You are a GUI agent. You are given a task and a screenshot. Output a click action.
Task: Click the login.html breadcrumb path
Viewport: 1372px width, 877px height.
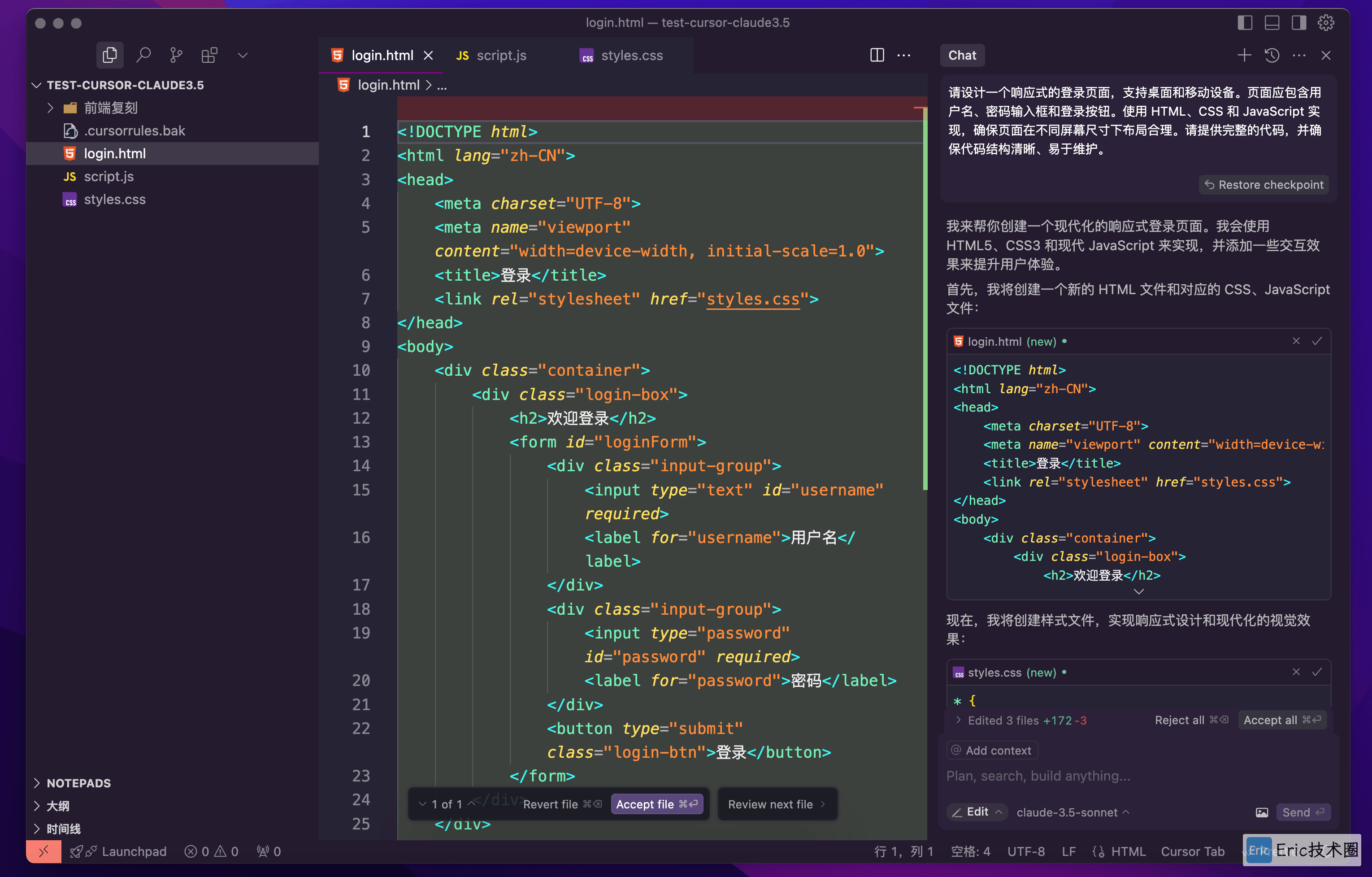click(388, 85)
